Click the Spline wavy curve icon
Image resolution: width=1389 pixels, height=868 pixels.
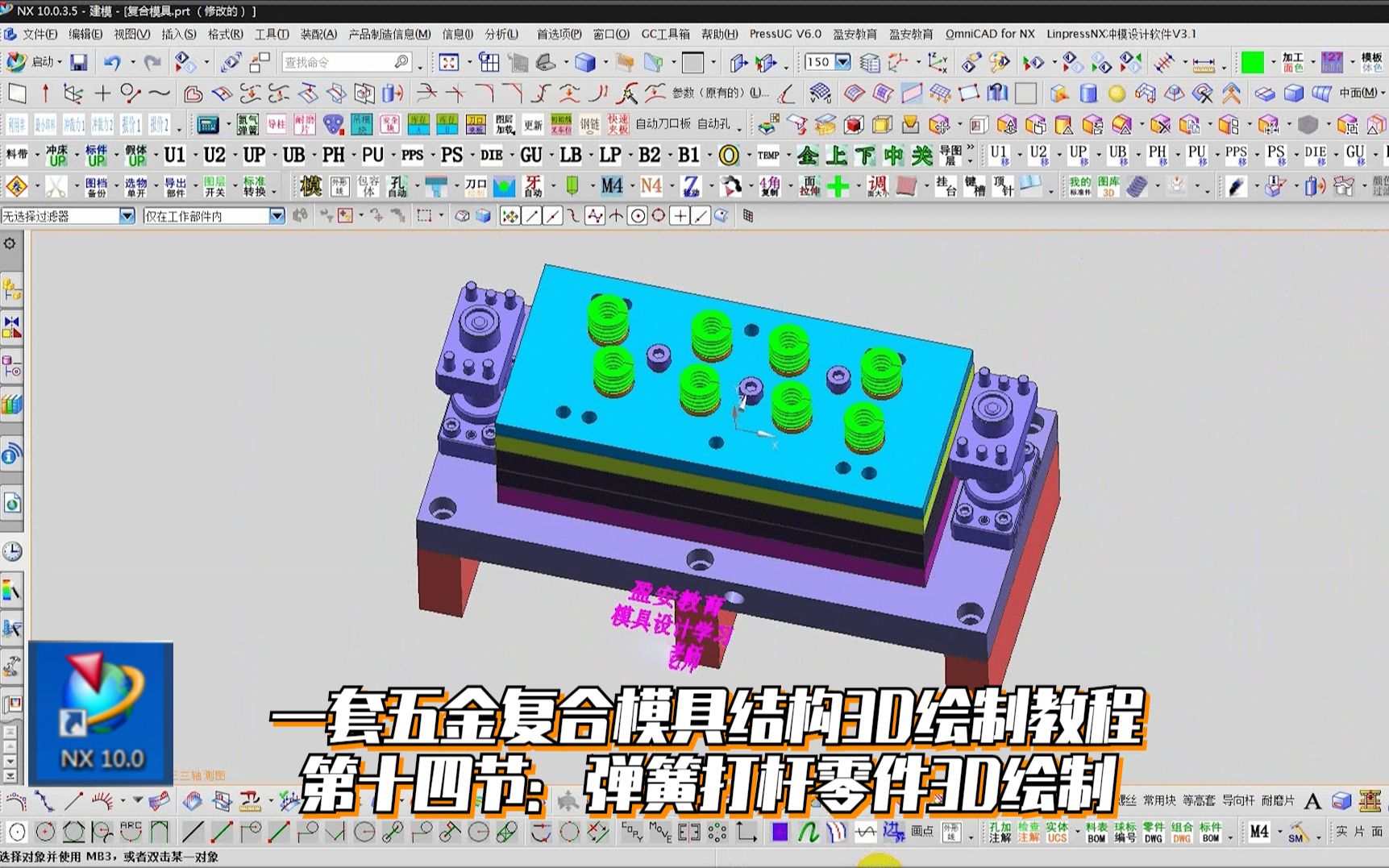click(x=160, y=93)
